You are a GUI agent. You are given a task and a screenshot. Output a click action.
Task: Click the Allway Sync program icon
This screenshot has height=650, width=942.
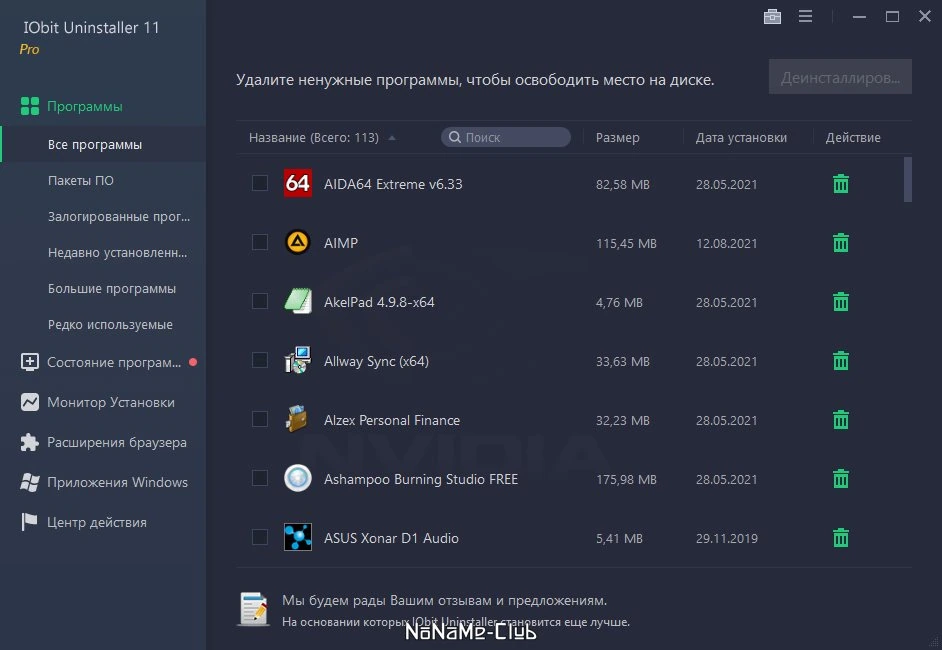297,360
